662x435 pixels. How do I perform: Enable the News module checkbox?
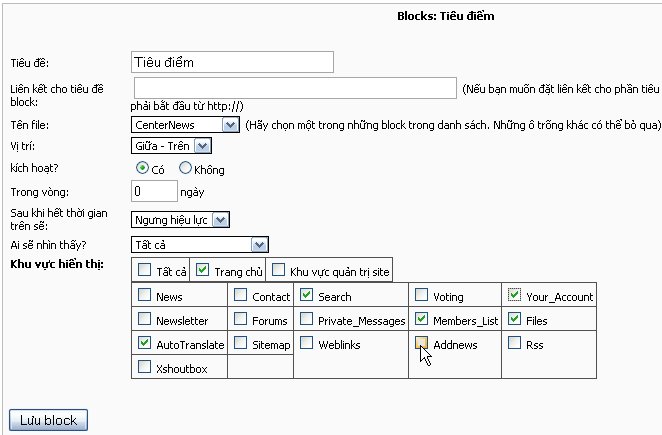tap(144, 294)
